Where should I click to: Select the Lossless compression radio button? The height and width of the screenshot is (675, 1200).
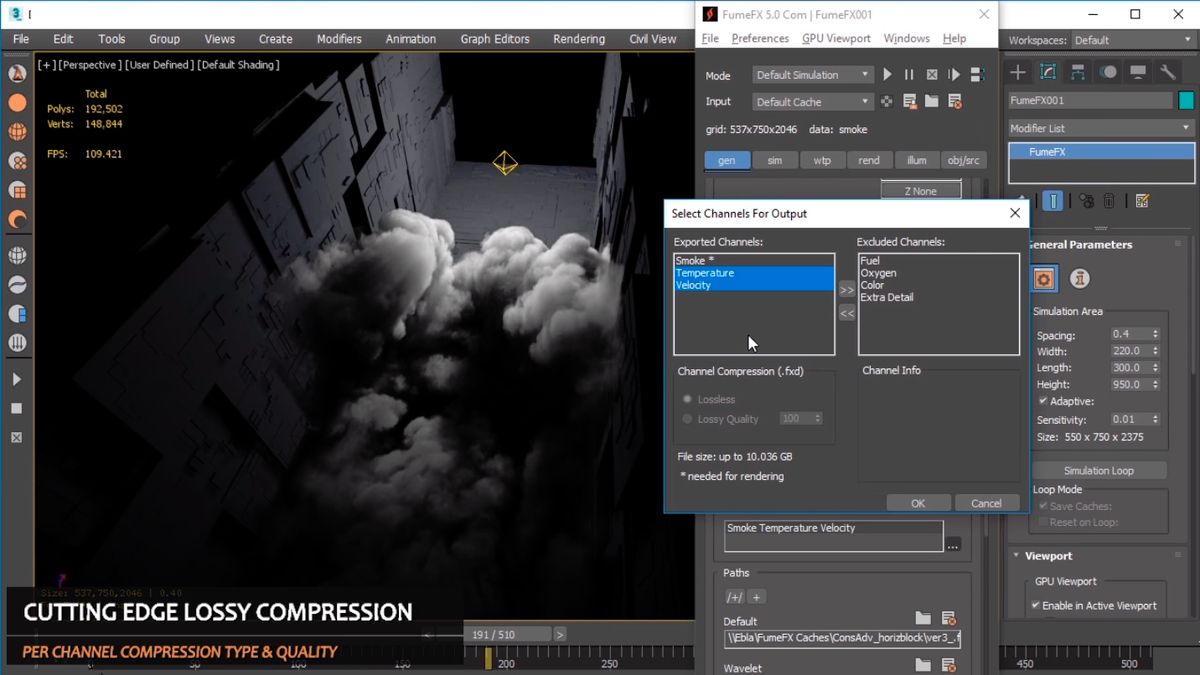tap(687, 399)
